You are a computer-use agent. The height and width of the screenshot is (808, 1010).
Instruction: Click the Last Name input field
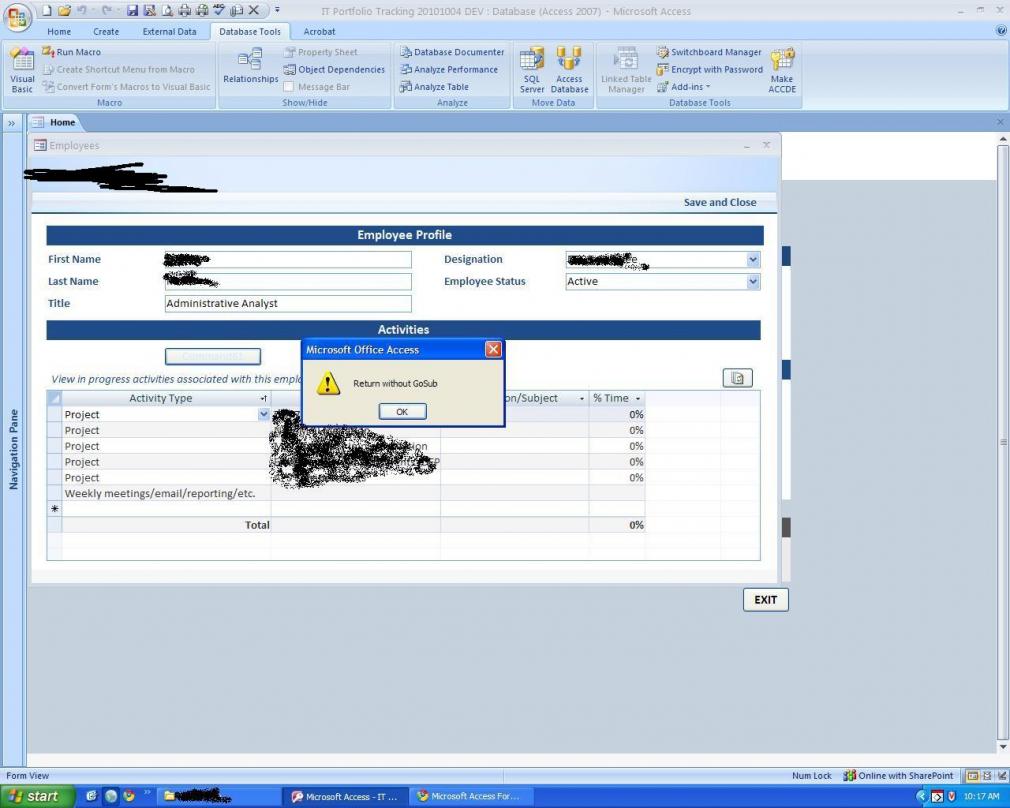(288, 282)
